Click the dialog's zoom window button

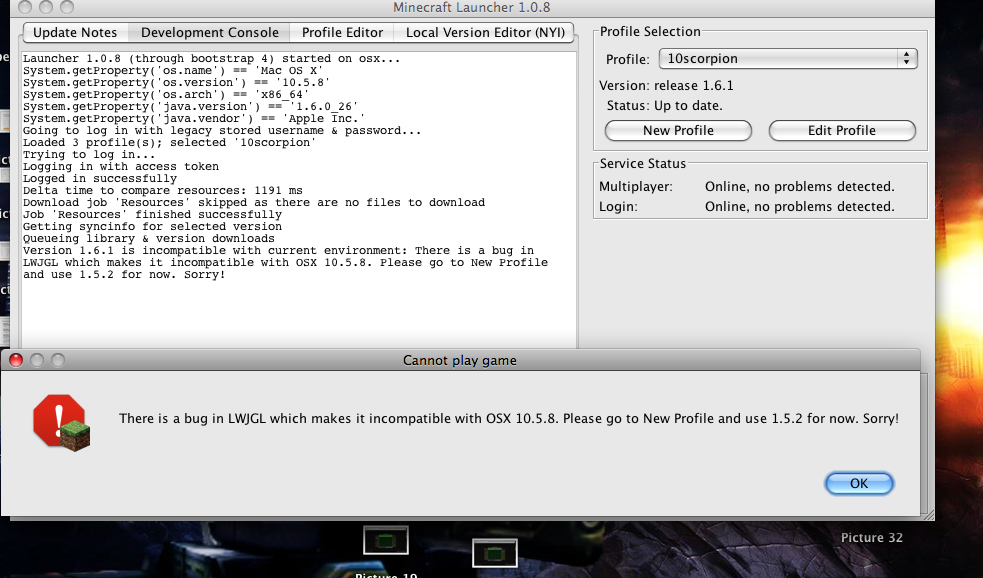(58, 360)
